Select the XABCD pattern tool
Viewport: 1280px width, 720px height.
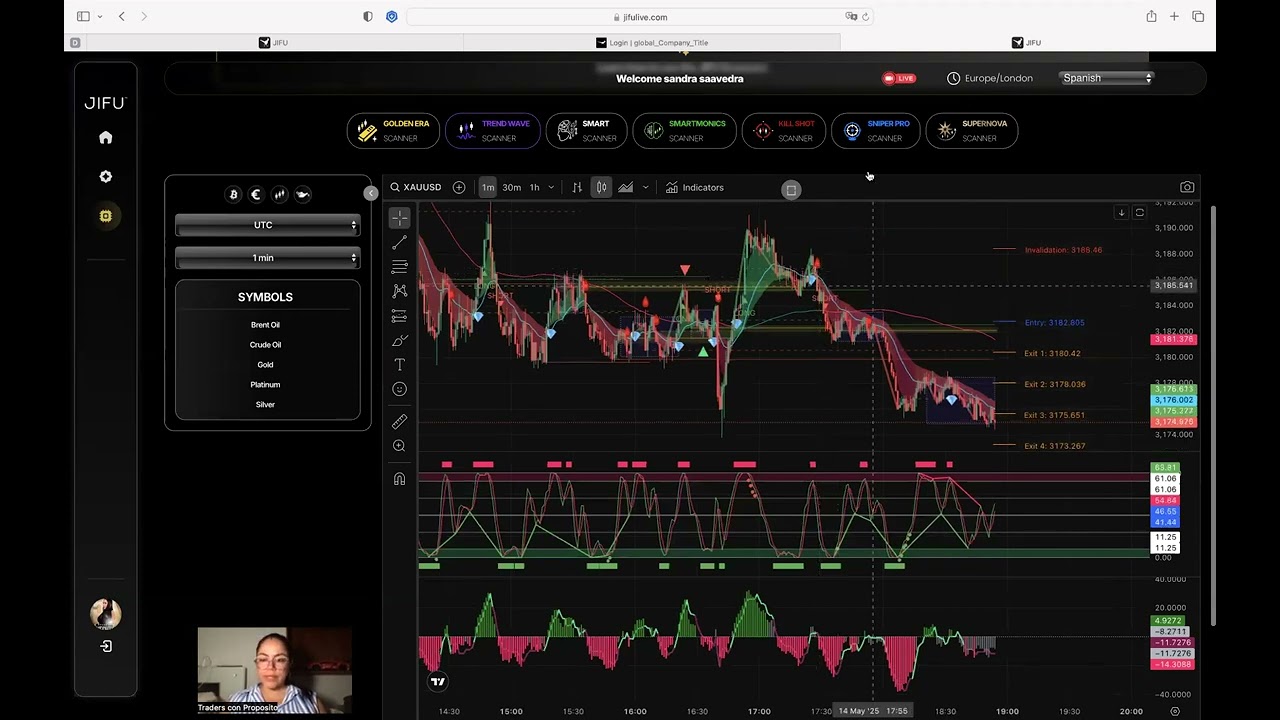399,291
